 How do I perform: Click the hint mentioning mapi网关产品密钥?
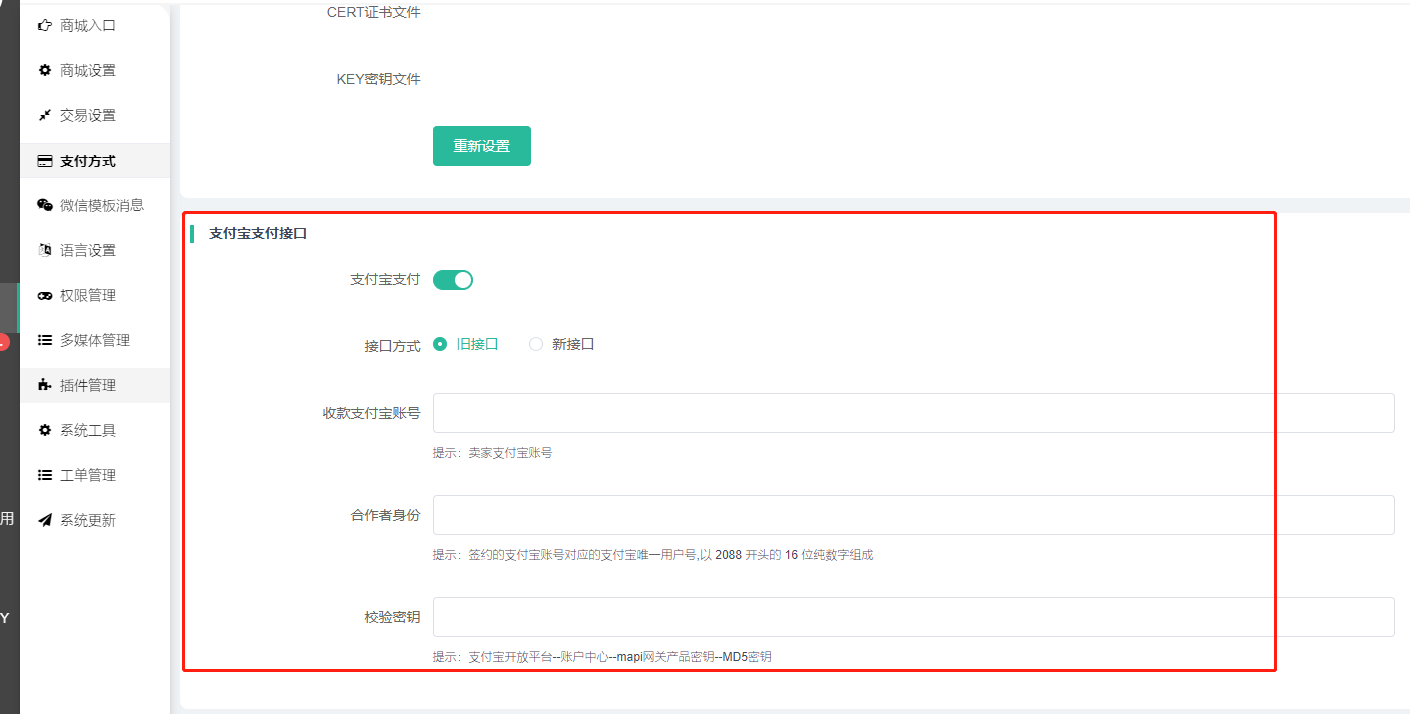pos(602,657)
